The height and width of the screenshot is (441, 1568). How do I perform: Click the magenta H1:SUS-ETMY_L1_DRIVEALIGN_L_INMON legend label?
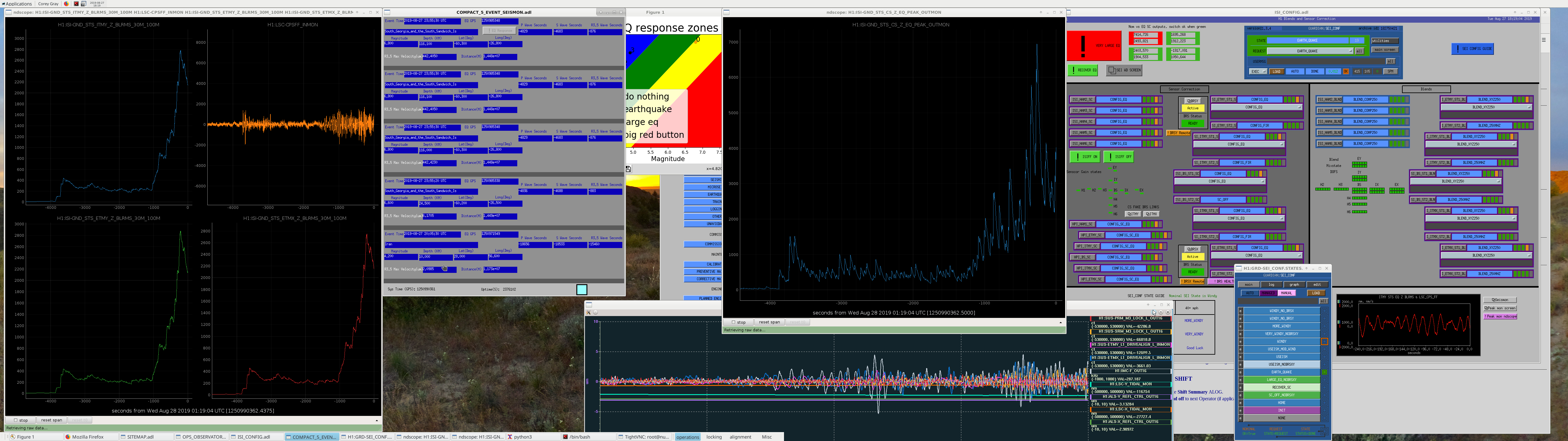(x=1131, y=345)
